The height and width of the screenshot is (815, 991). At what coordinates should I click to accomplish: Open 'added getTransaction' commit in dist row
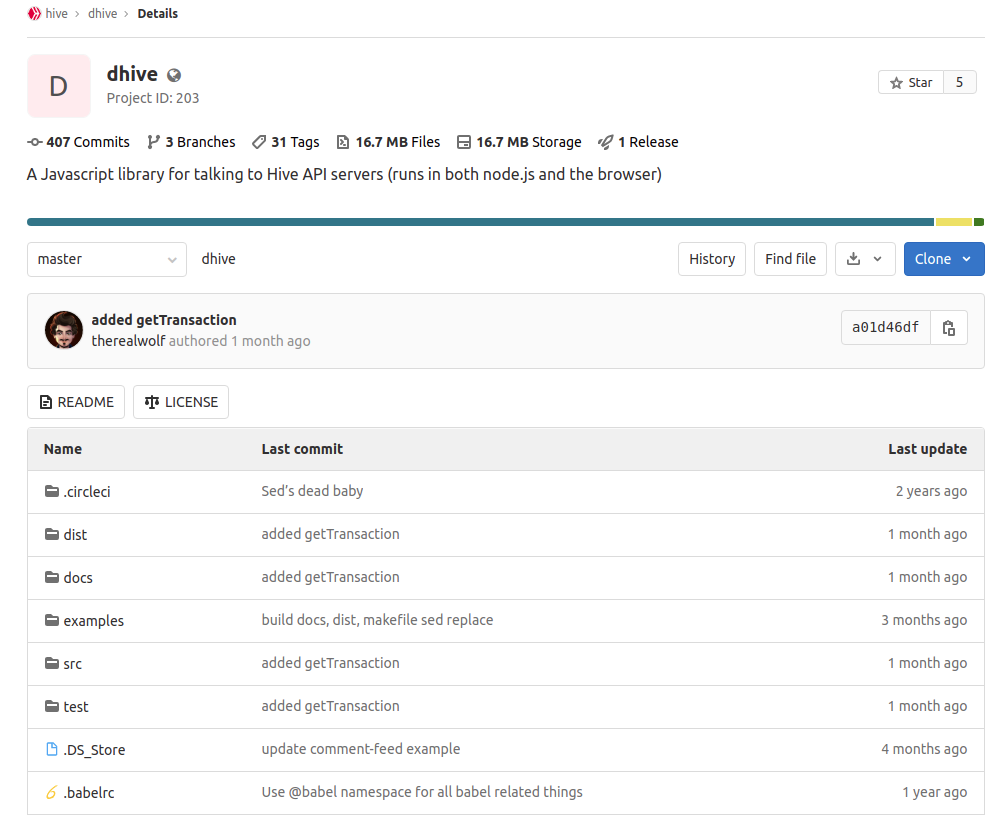[x=331, y=534]
